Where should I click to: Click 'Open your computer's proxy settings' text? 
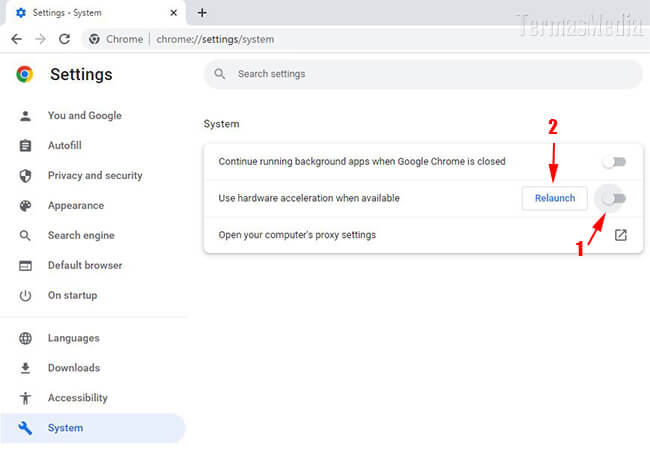[297, 235]
